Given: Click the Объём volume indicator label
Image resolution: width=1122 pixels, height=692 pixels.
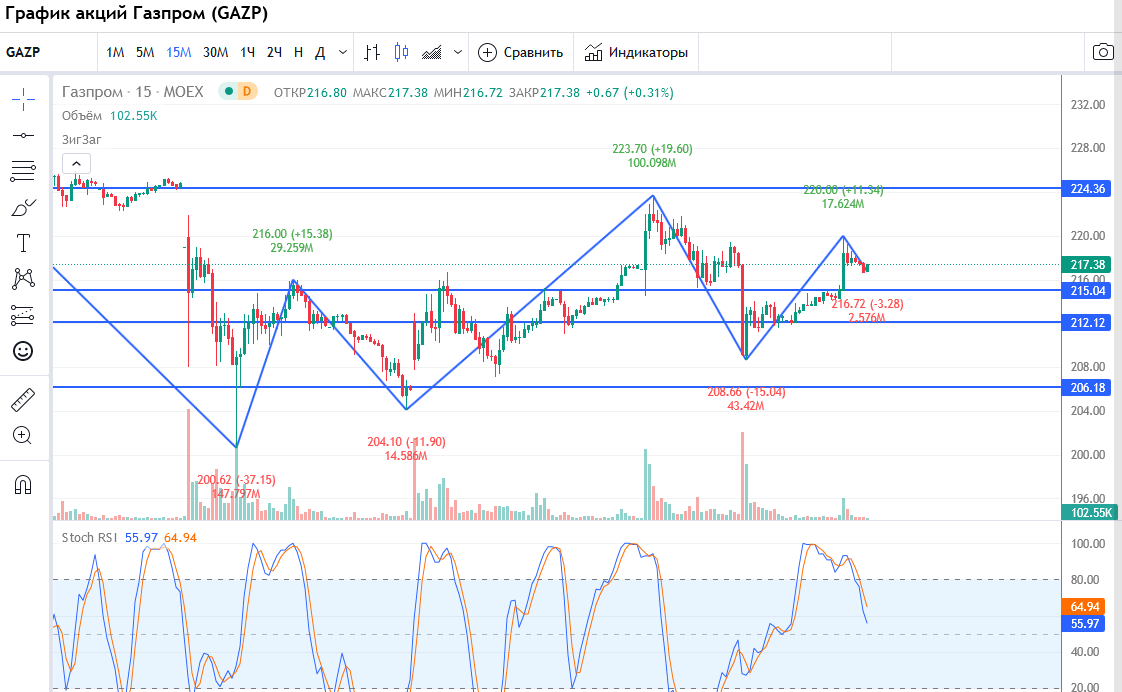Looking at the screenshot, I should (x=82, y=116).
